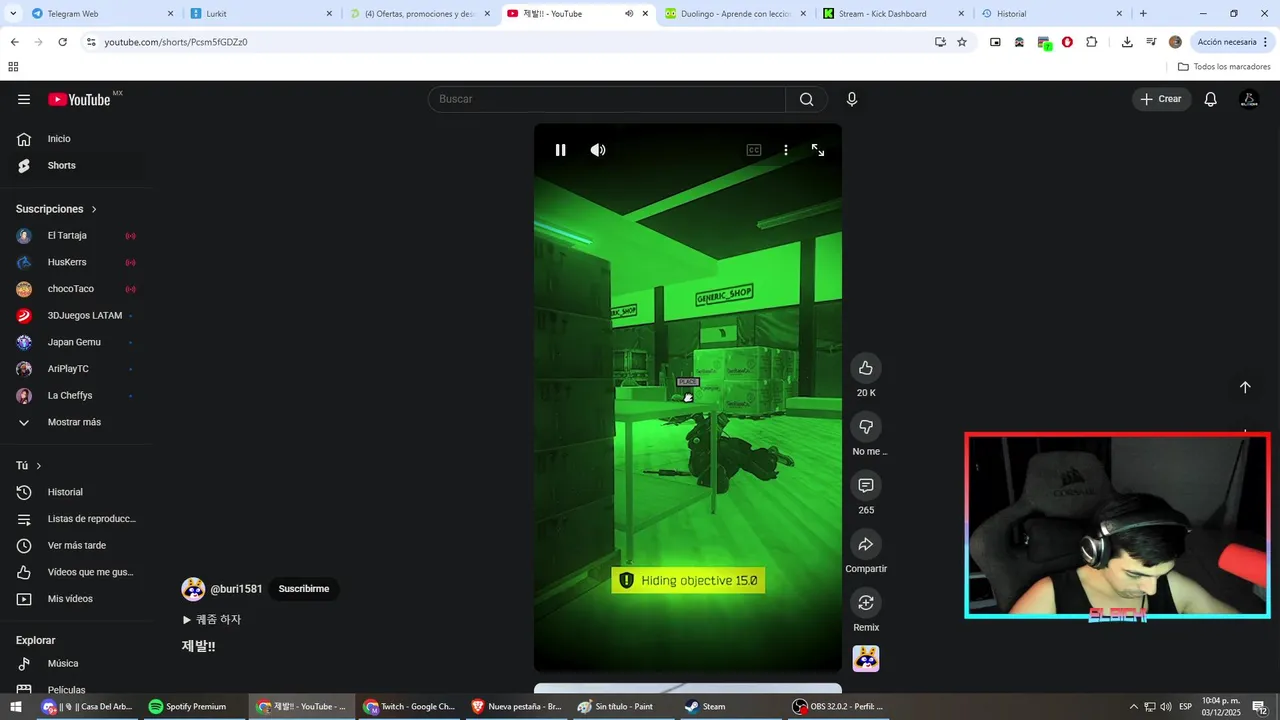Open the YouTube account avatar menu

[x=1249, y=99]
